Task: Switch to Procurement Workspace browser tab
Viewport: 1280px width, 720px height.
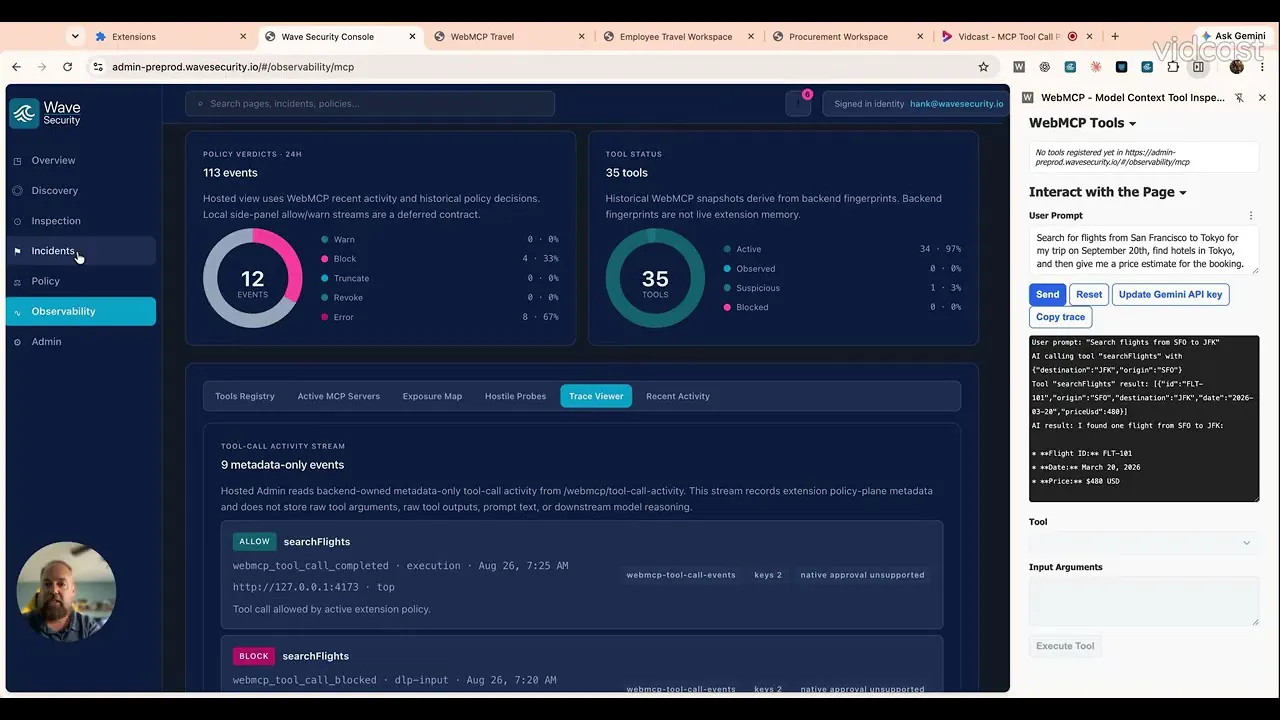Action: point(849,37)
